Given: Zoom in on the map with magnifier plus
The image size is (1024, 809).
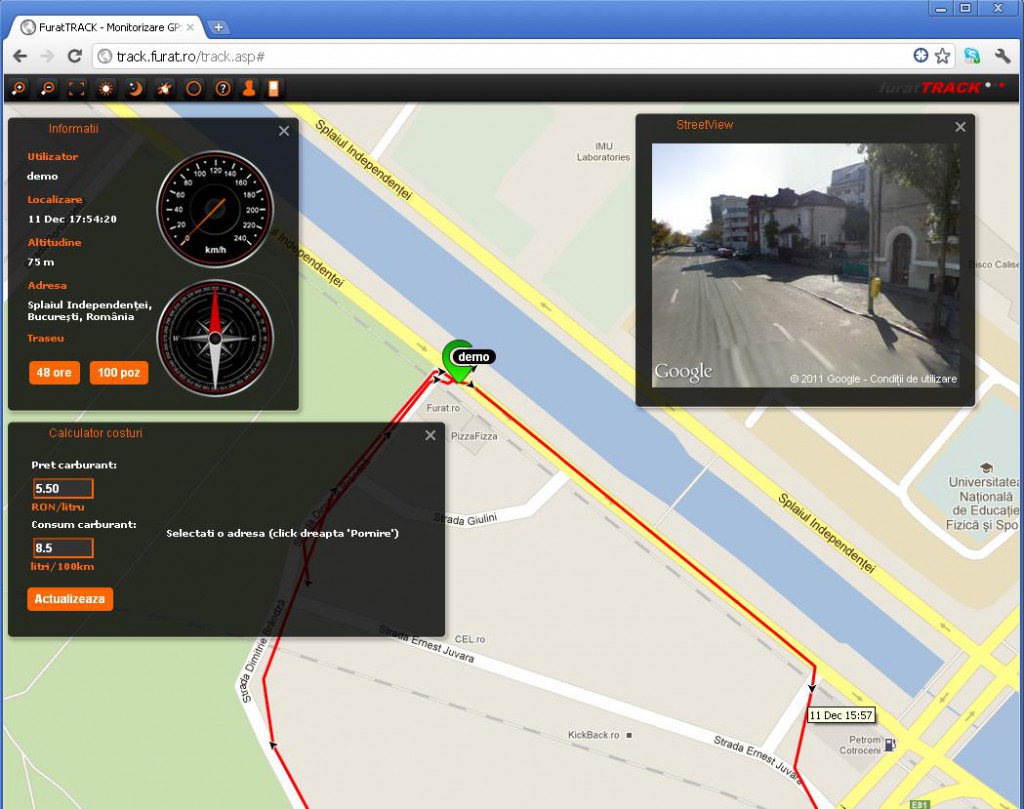Looking at the screenshot, I should click(x=19, y=88).
